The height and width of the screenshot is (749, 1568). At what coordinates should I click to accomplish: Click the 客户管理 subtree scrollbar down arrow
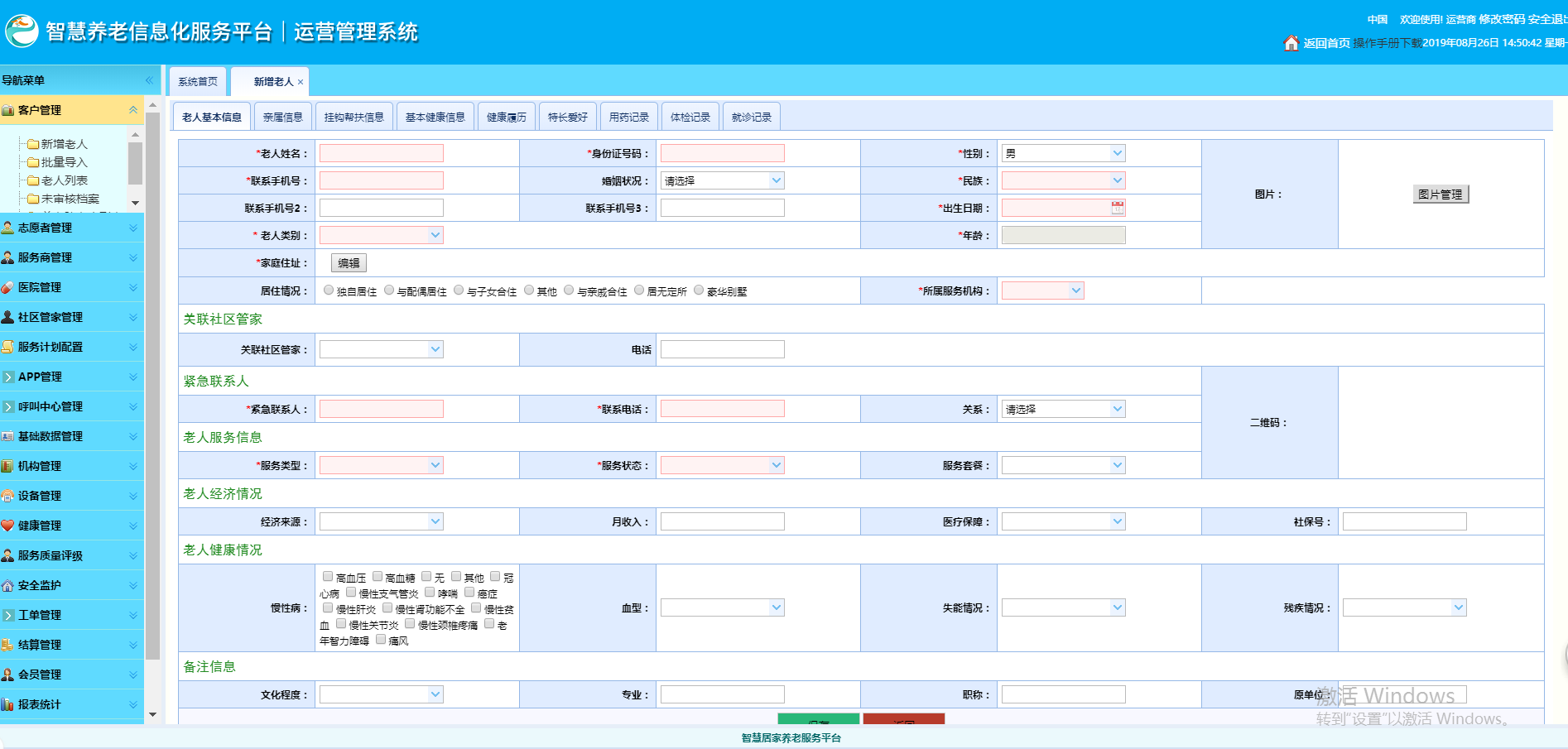pos(135,203)
